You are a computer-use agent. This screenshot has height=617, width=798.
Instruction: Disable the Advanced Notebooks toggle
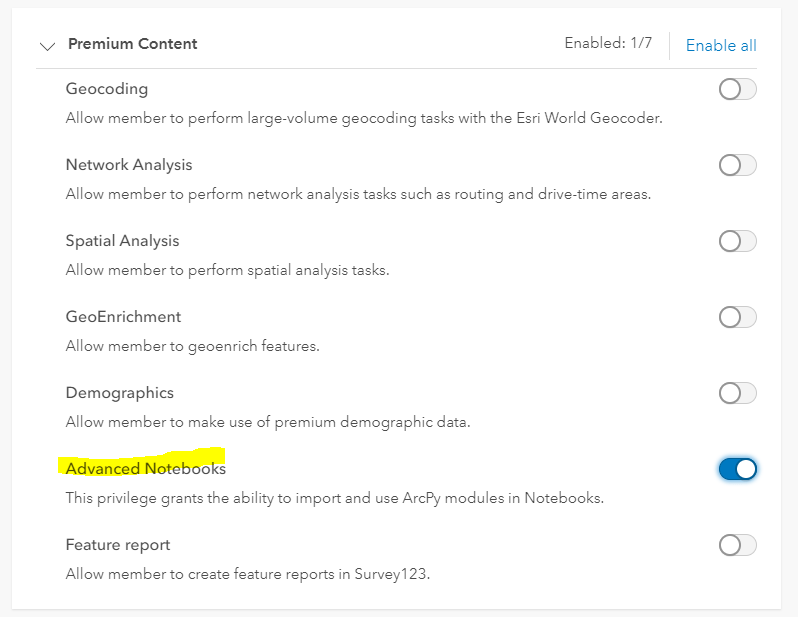tap(737, 469)
